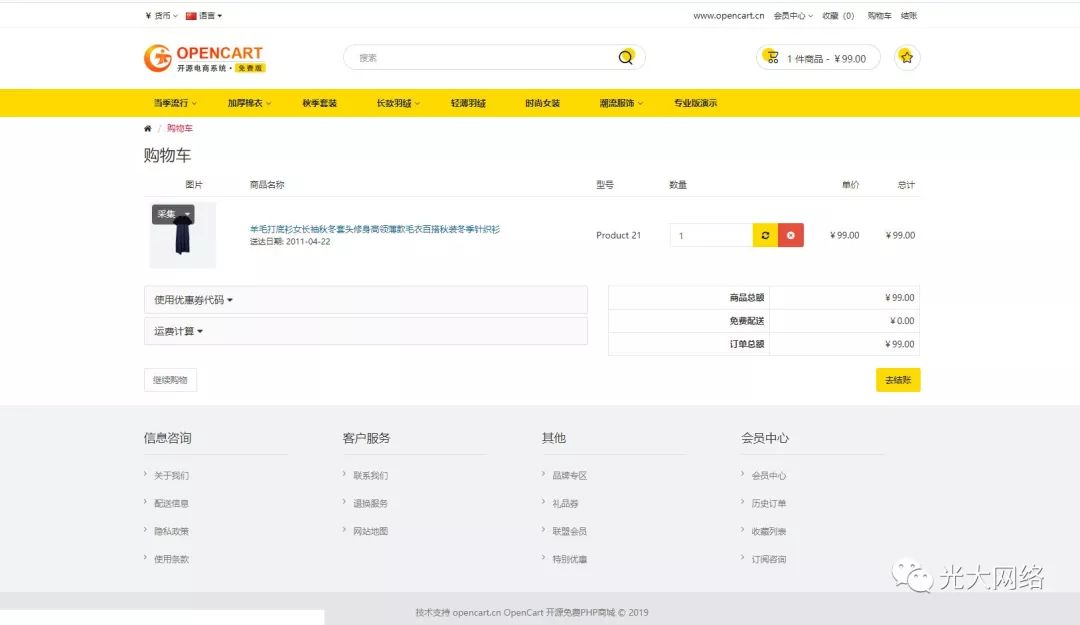Click the China flag language icon
Viewport: 1080px width, 625px height.
[x=191, y=16]
